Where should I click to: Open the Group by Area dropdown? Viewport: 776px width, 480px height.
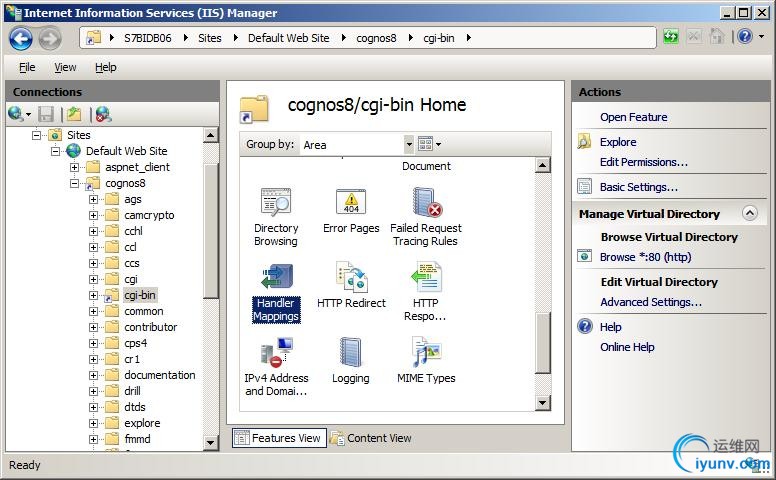pos(409,144)
